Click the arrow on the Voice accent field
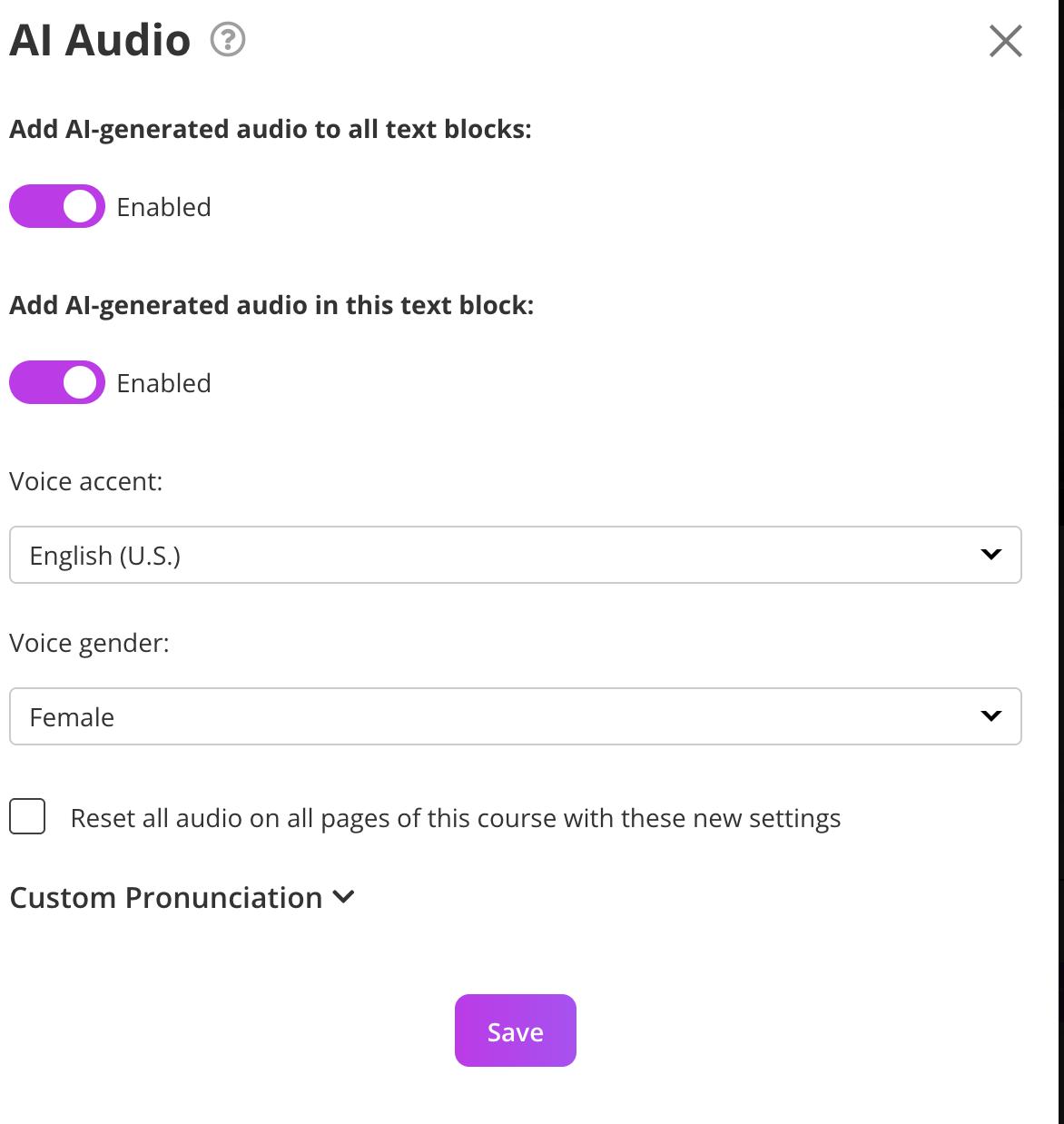 pos(990,554)
